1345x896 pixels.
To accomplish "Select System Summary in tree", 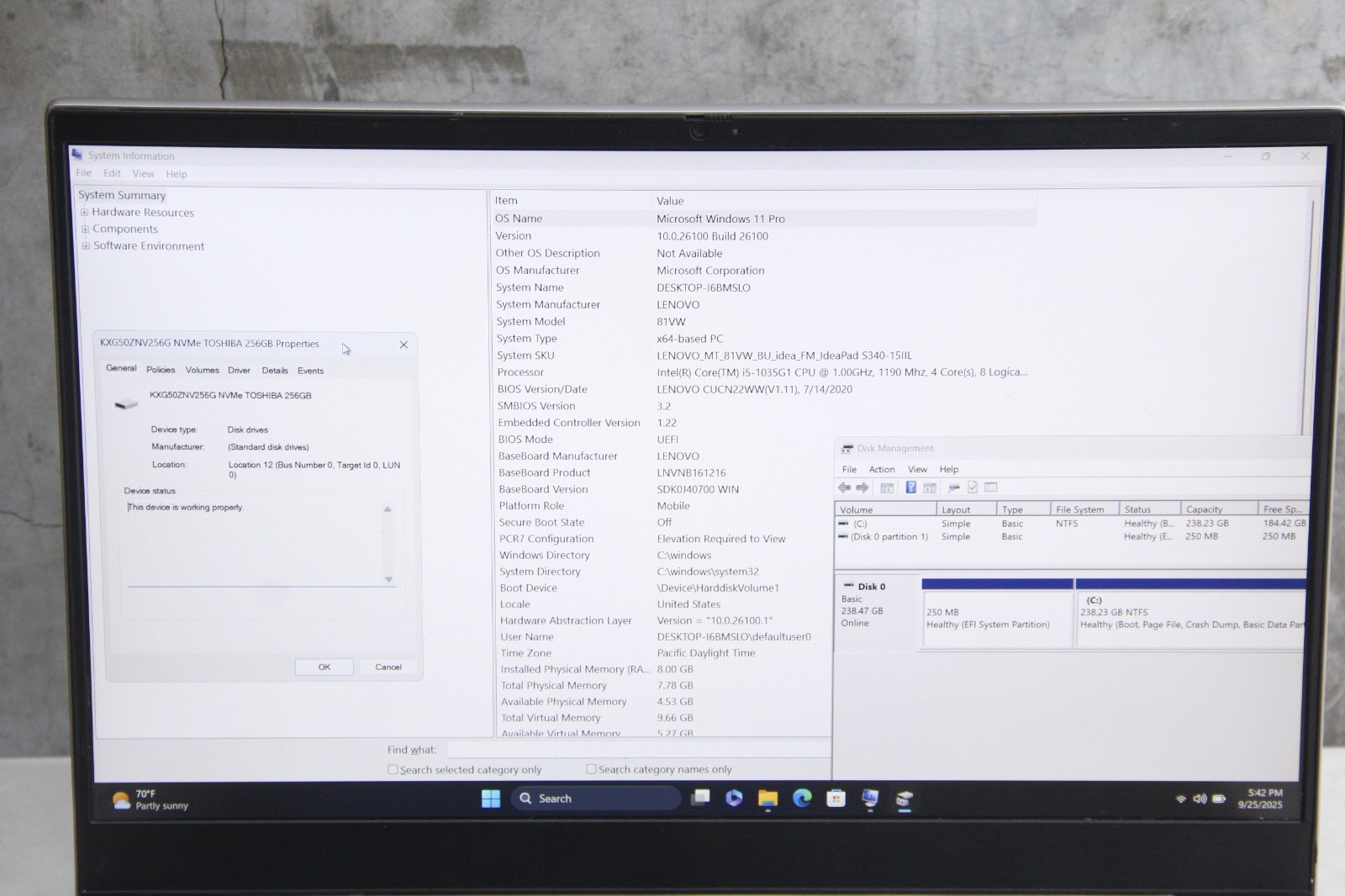I will pos(122,195).
